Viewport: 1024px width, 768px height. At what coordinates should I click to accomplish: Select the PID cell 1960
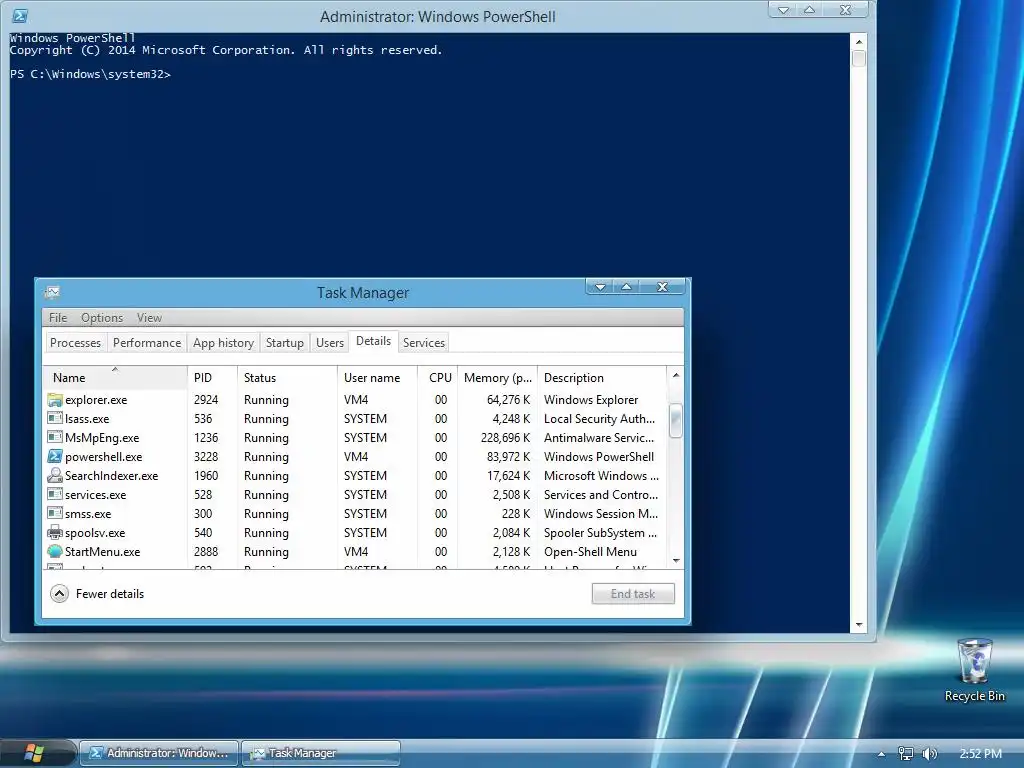[x=206, y=475]
